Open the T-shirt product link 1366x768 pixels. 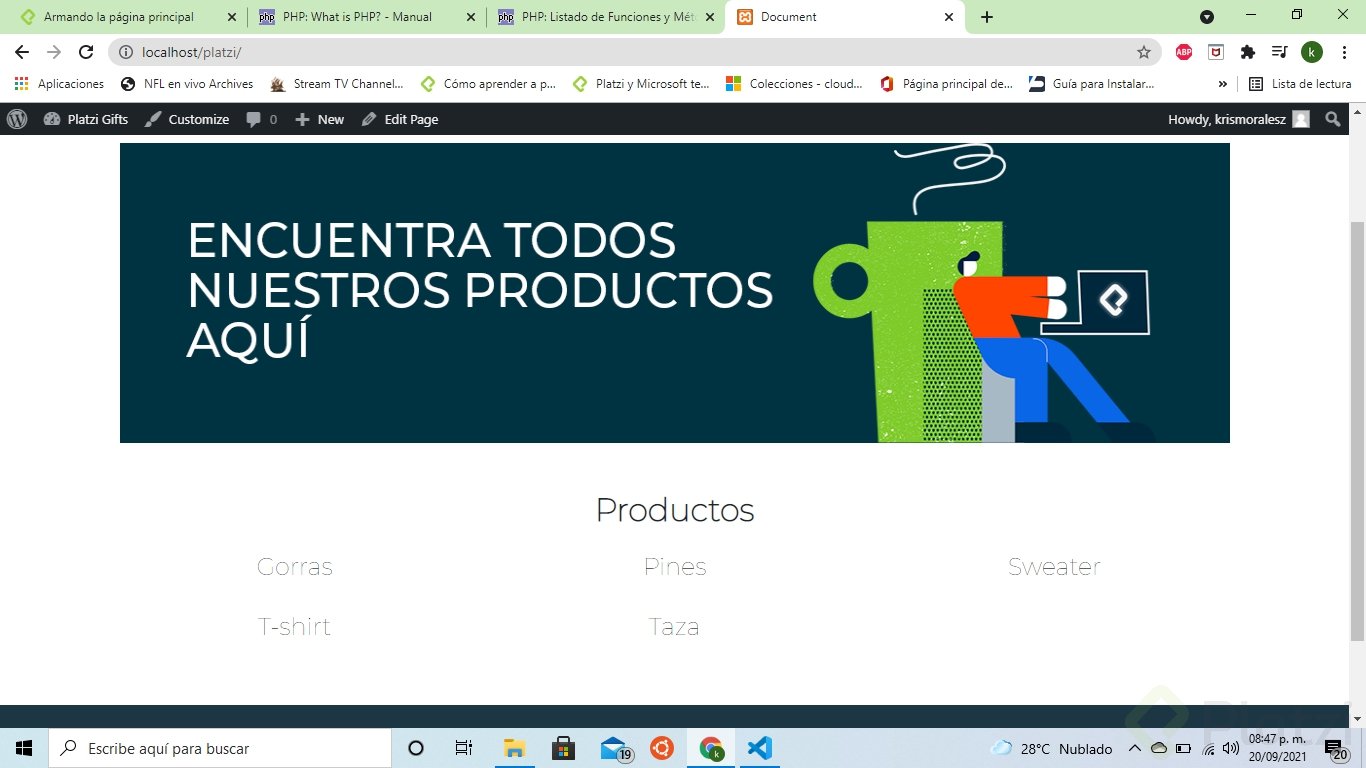coord(294,627)
